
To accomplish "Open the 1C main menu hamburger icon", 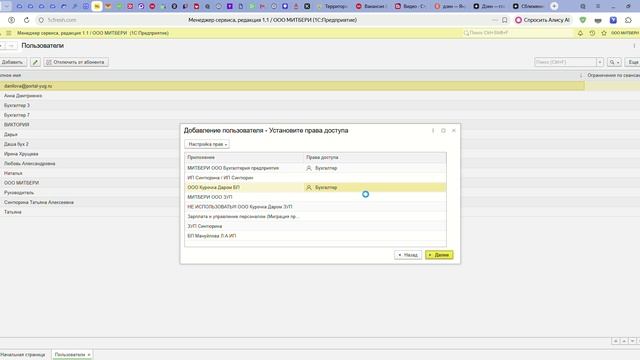I will pos(9,33).
